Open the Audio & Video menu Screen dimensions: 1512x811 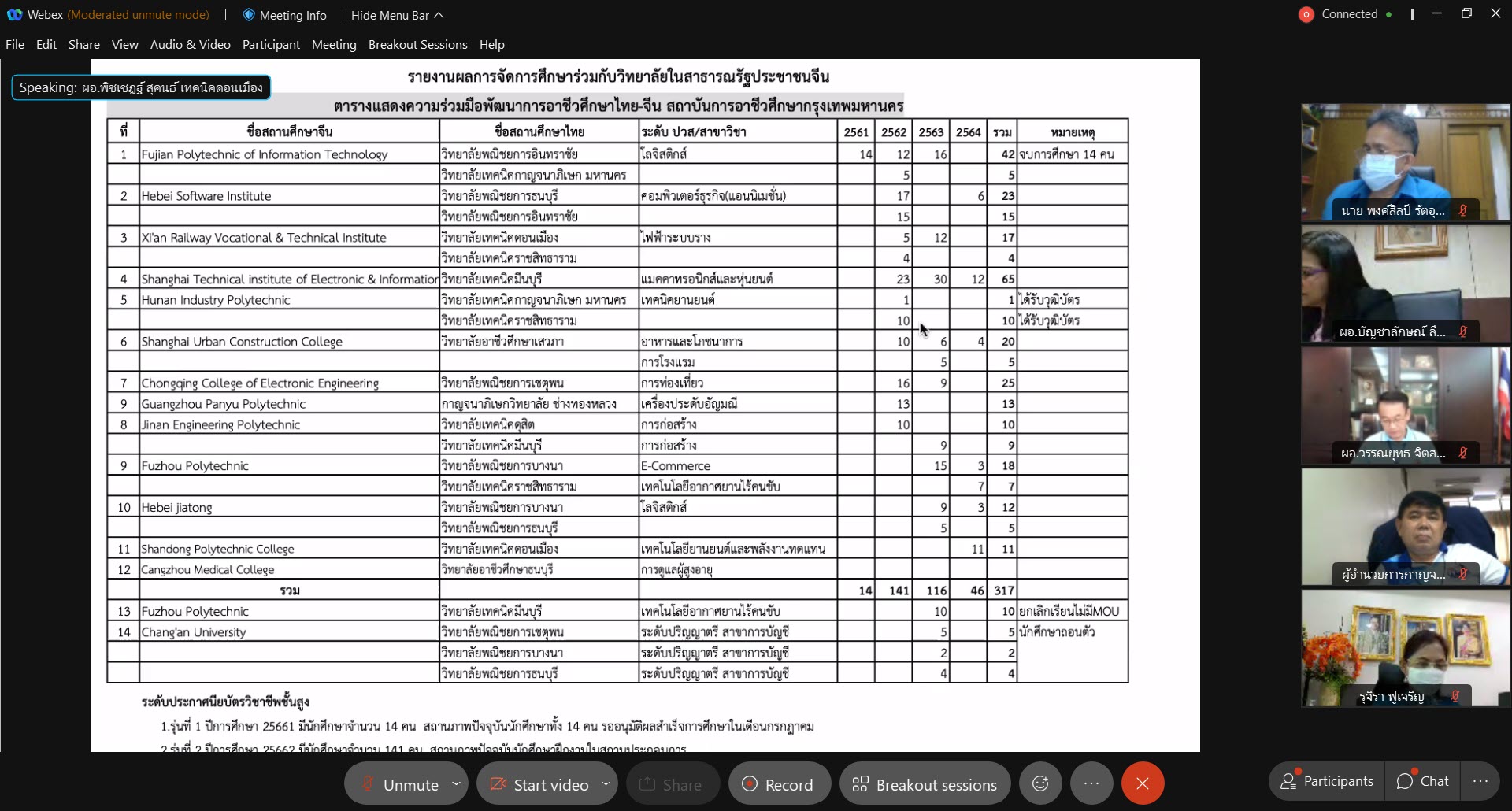pos(190,45)
